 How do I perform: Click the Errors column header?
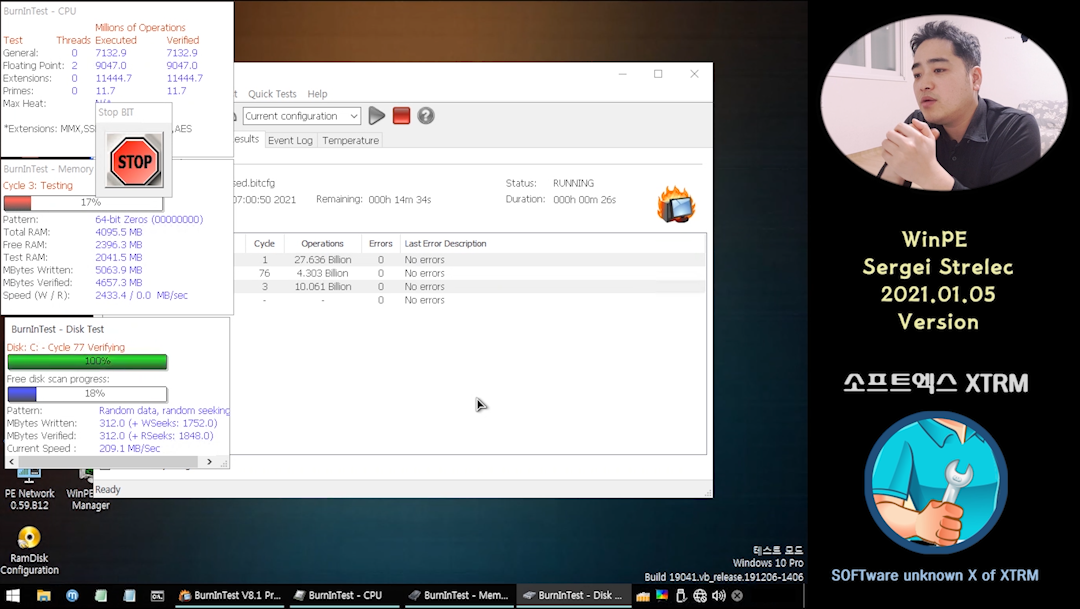[380, 243]
